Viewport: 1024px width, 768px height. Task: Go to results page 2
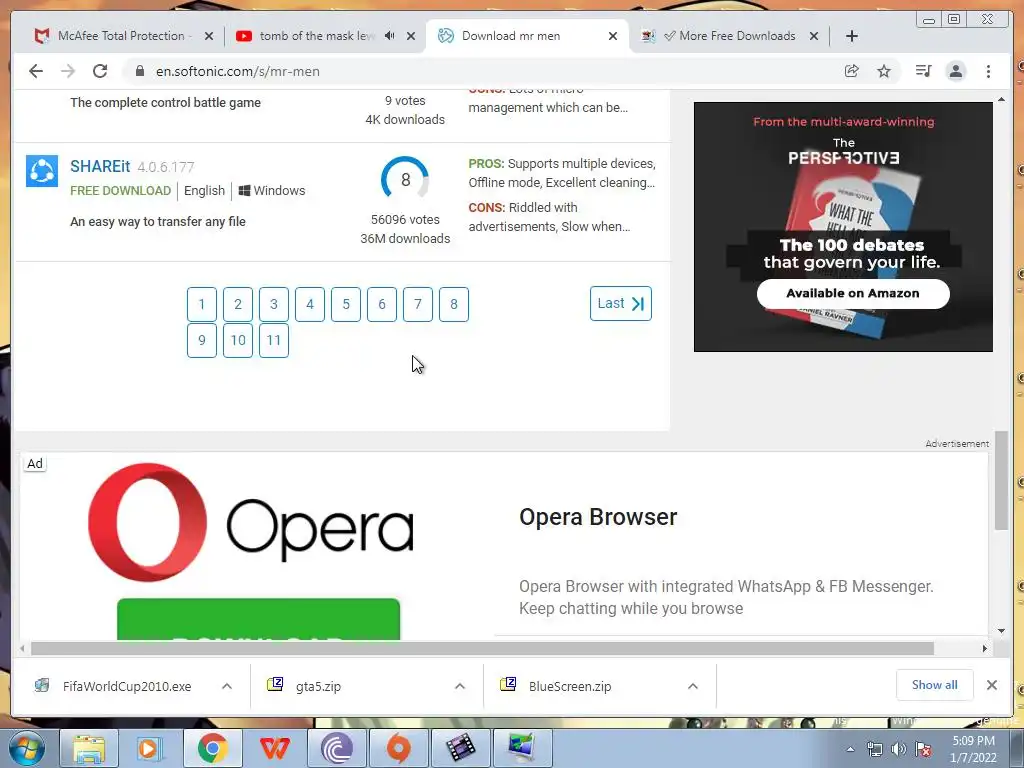[x=238, y=304]
